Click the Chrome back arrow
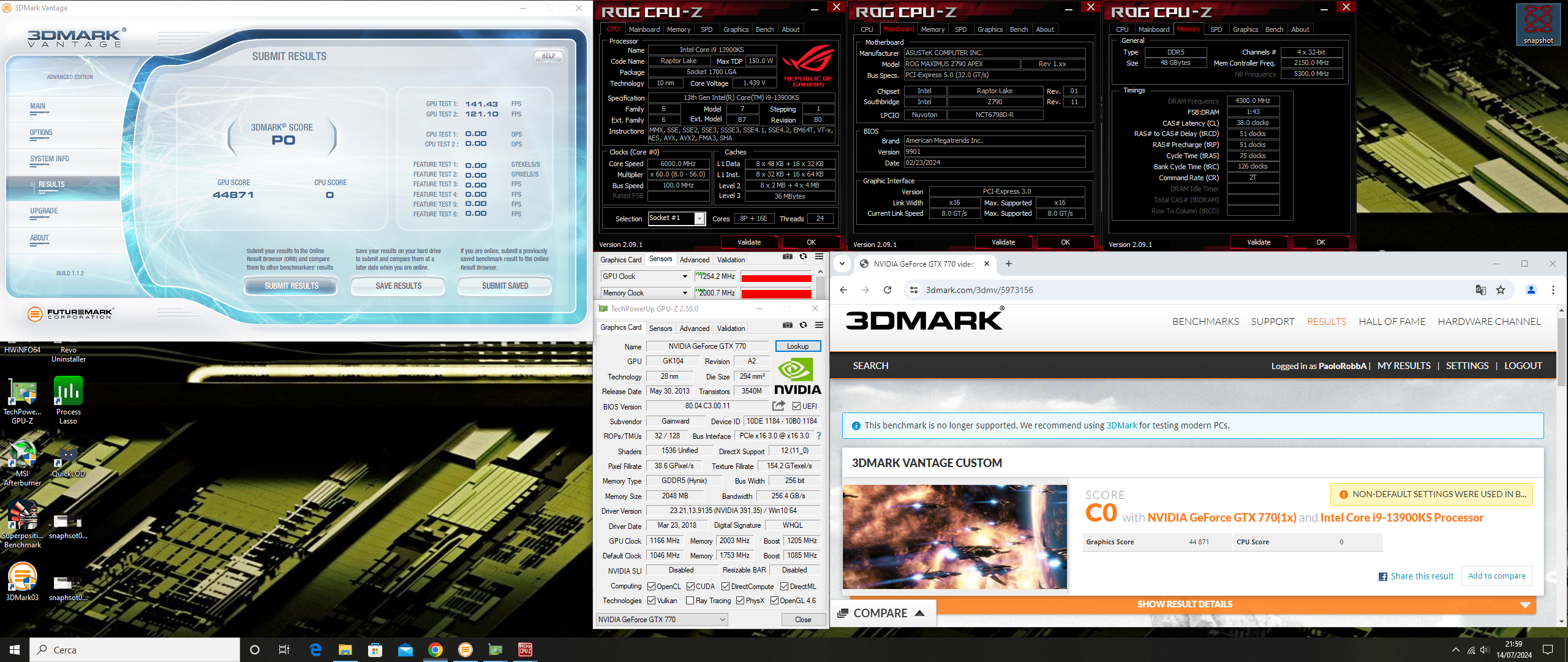The height and width of the screenshot is (662, 1568). point(843,290)
